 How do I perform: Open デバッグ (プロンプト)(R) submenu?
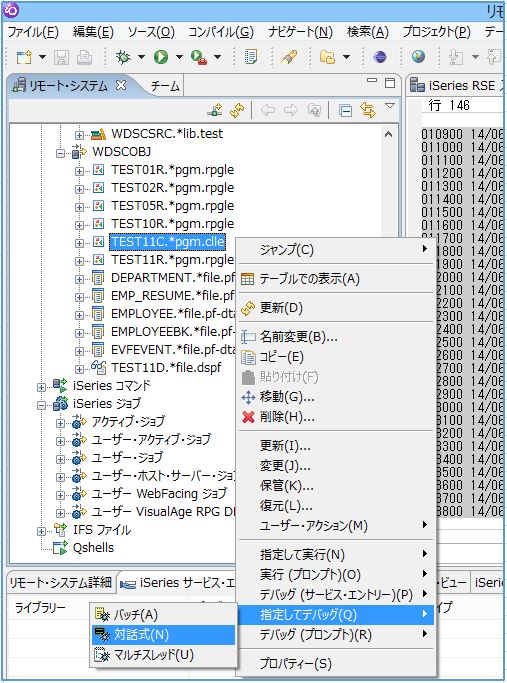(336, 635)
